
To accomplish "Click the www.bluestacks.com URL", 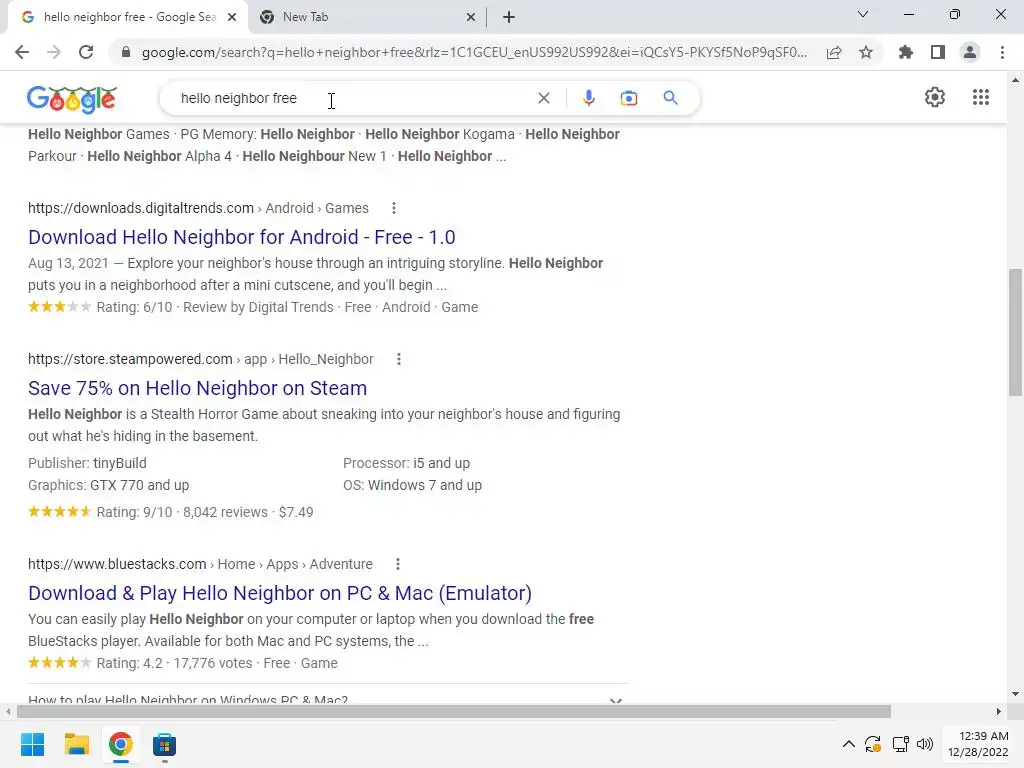I will coord(117,564).
